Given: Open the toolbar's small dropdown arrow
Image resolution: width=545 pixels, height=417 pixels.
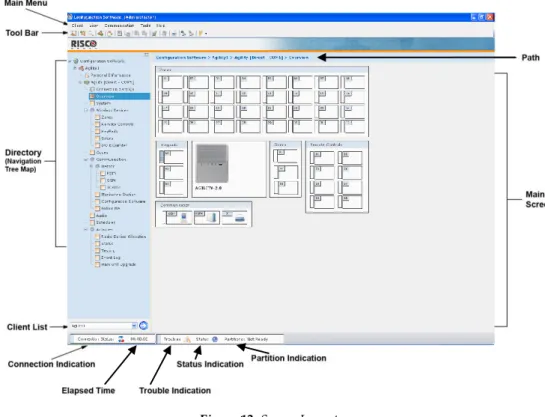Looking at the screenshot, I should pyautogui.click(x=206, y=34).
